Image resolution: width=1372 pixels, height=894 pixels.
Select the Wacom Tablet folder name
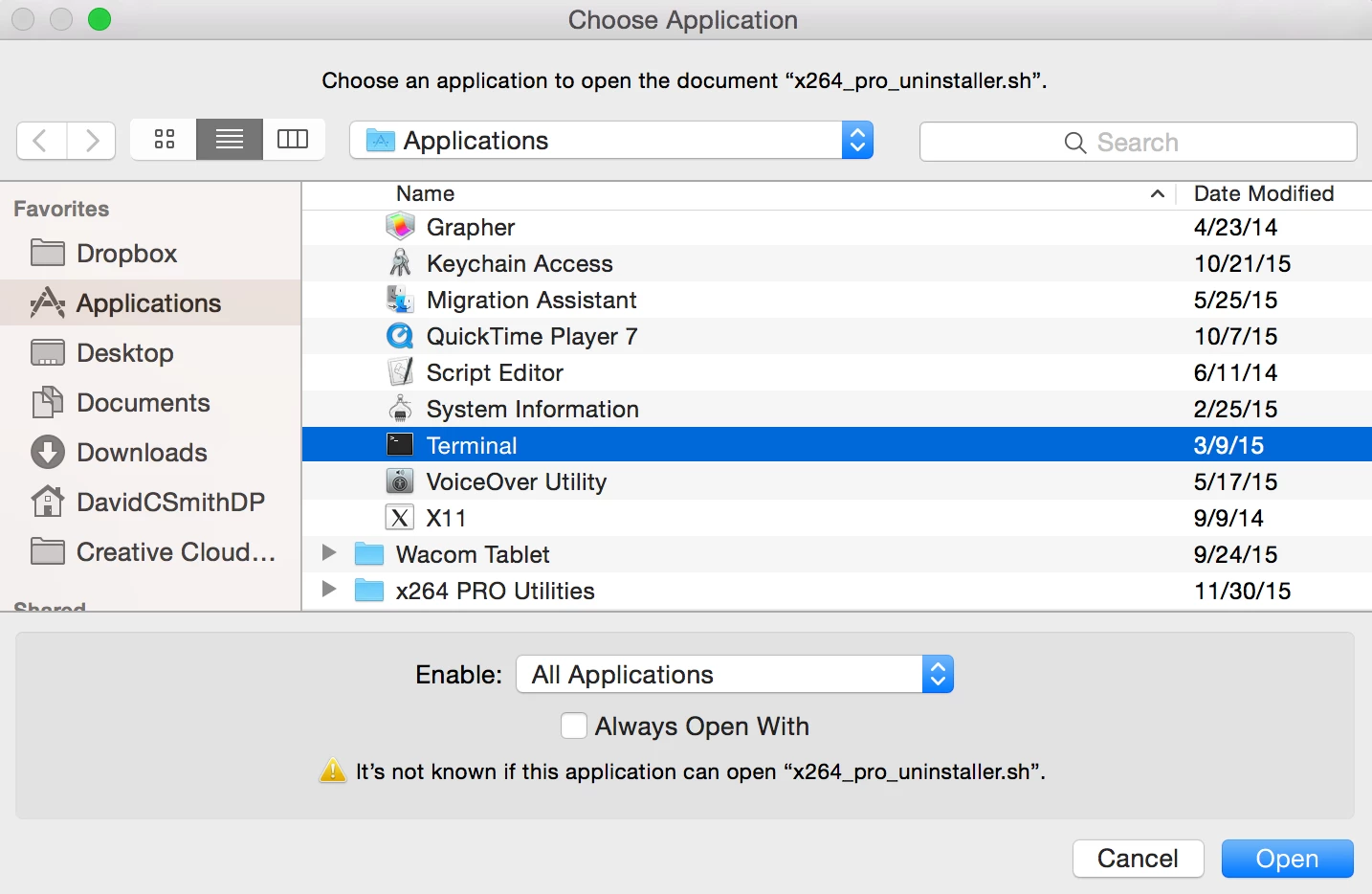click(473, 554)
